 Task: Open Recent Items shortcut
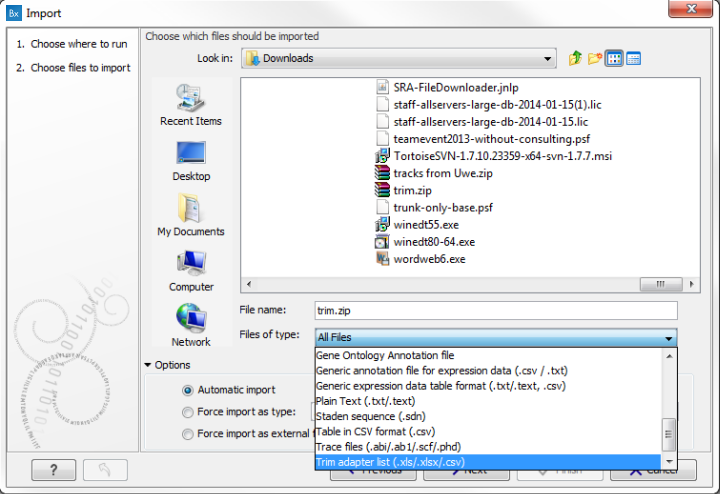click(x=191, y=106)
